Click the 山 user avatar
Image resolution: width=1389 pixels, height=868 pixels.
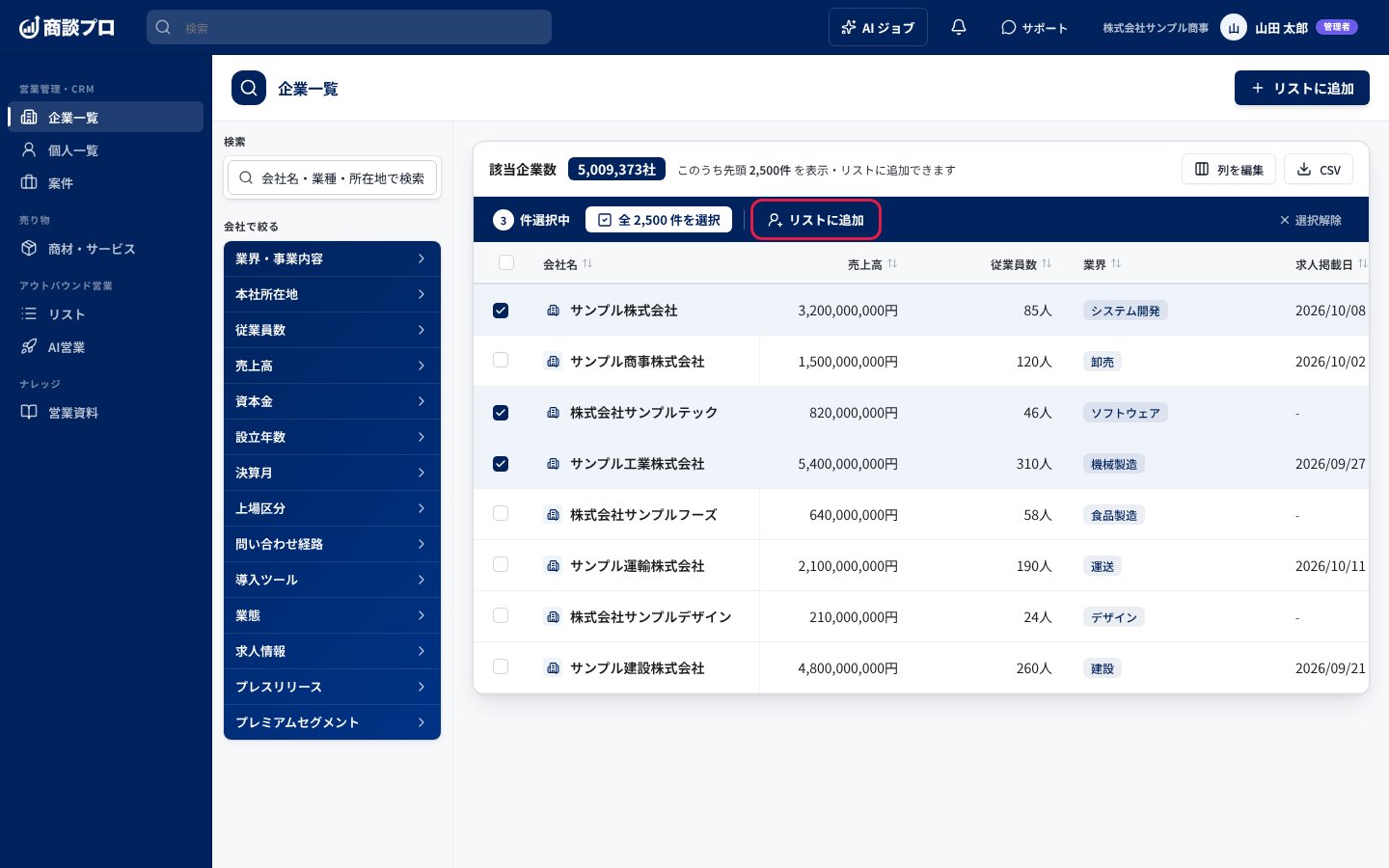(x=1233, y=27)
